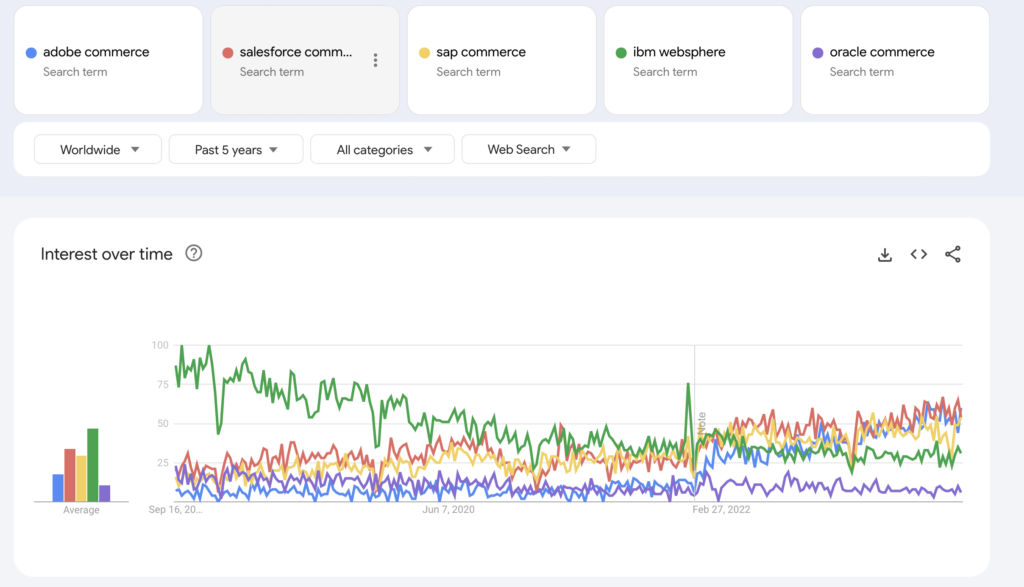Click the purple oracle commerce color dot

(x=818, y=52)
